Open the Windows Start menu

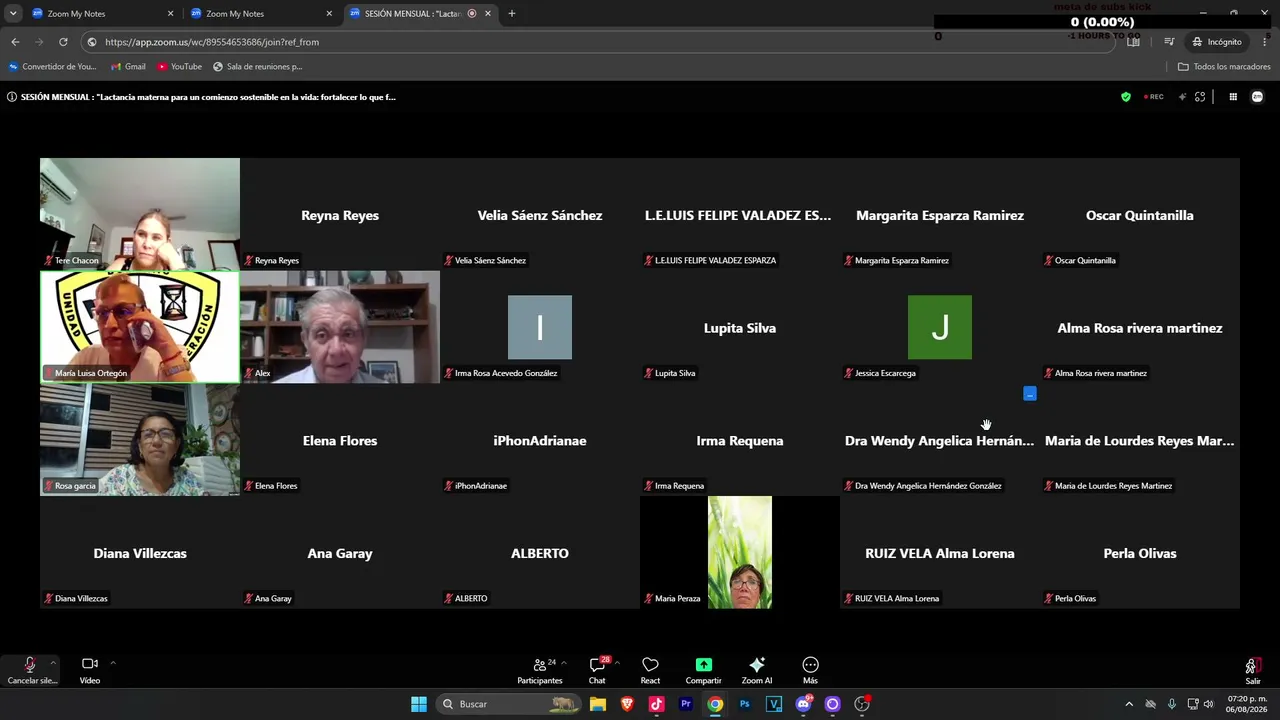419,704
